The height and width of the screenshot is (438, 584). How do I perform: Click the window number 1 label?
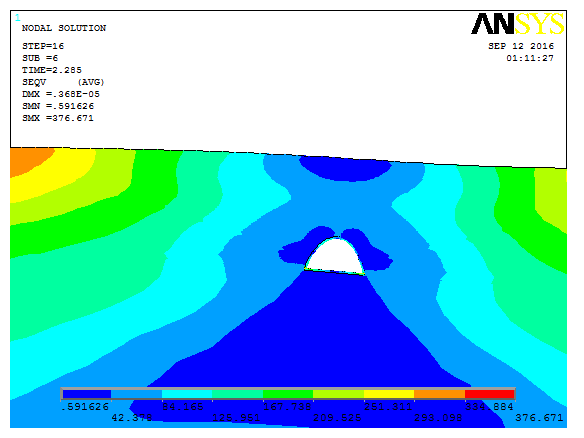pos(18,18)
